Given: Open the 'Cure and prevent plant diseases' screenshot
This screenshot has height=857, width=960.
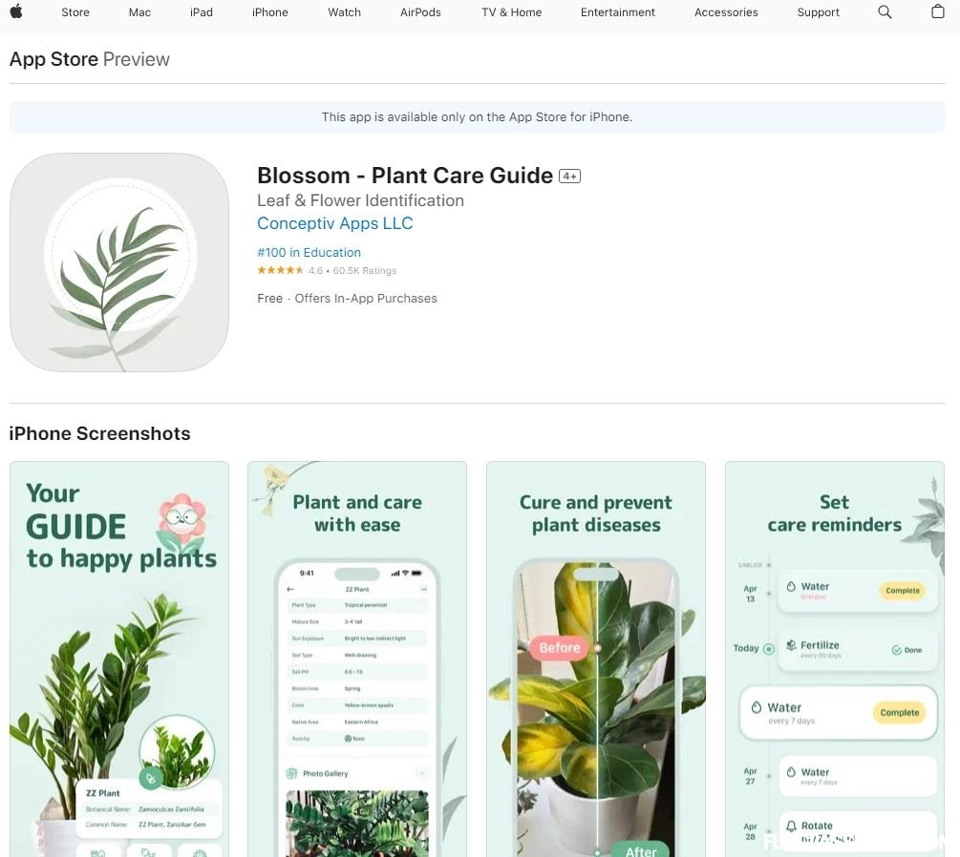Looking at the screenshot, I should [596, 659].
